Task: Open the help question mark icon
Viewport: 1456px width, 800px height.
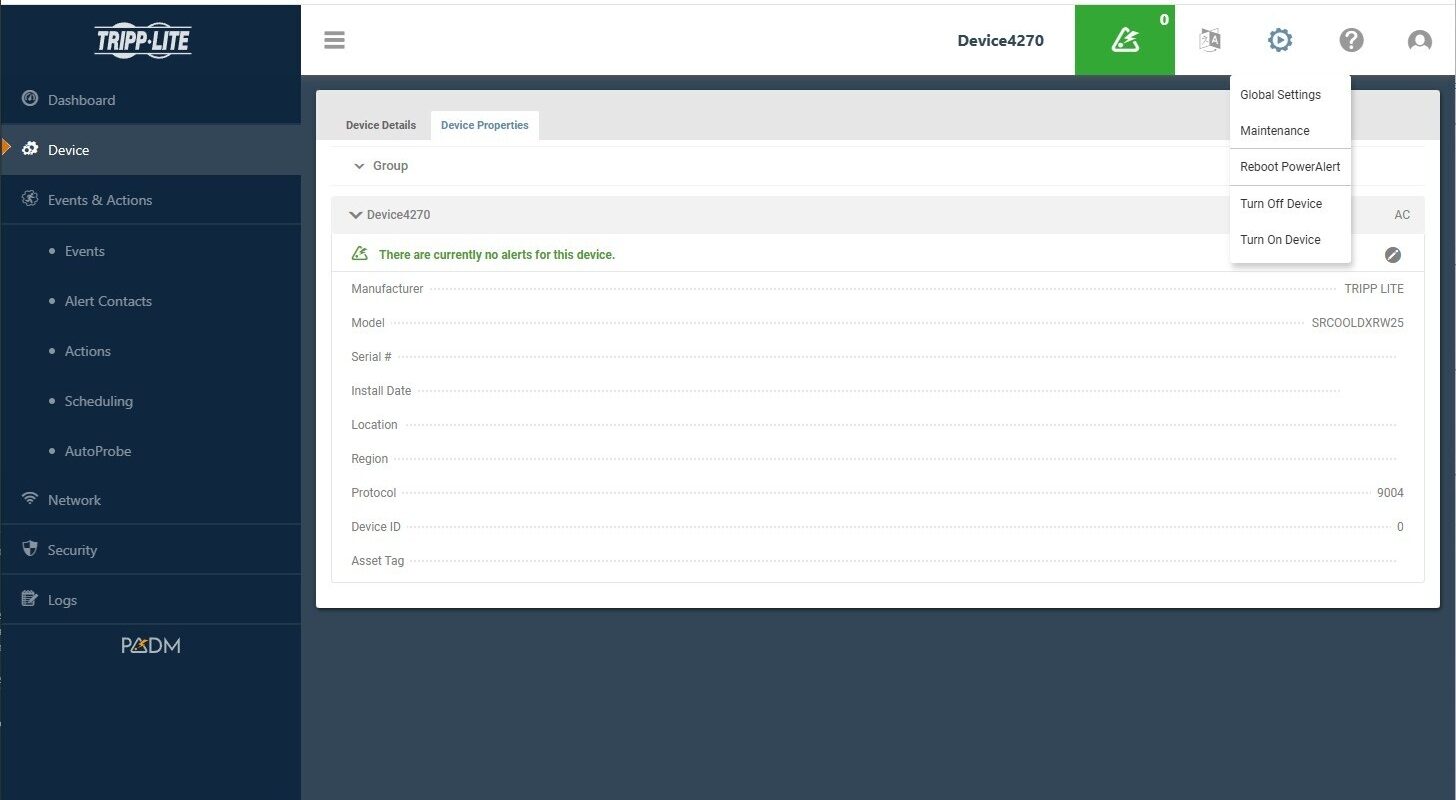Action: click(x=1351, y=40)
